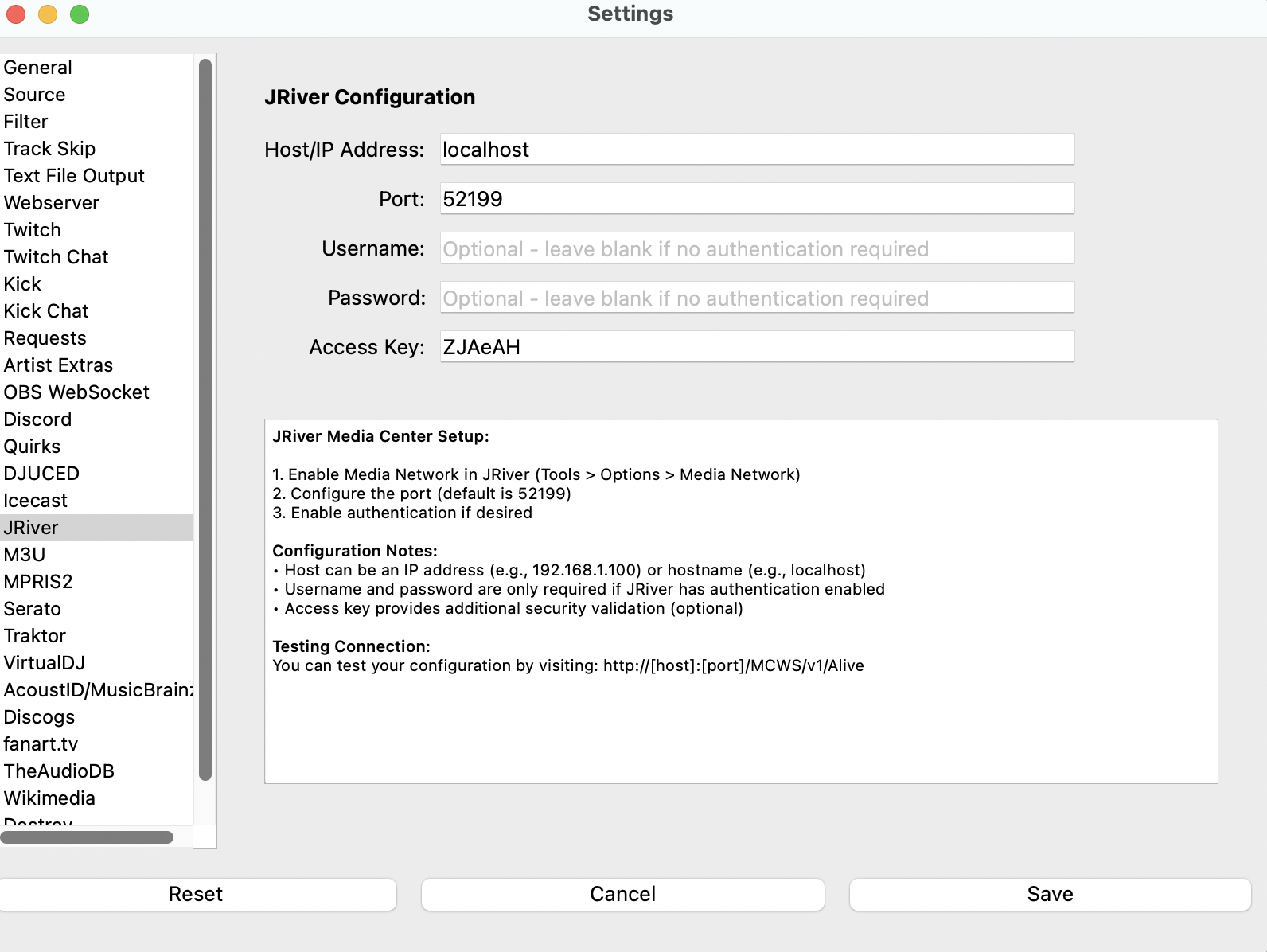Click the Host/IP Address field
1267x952 pixels.
pos(757,150)
